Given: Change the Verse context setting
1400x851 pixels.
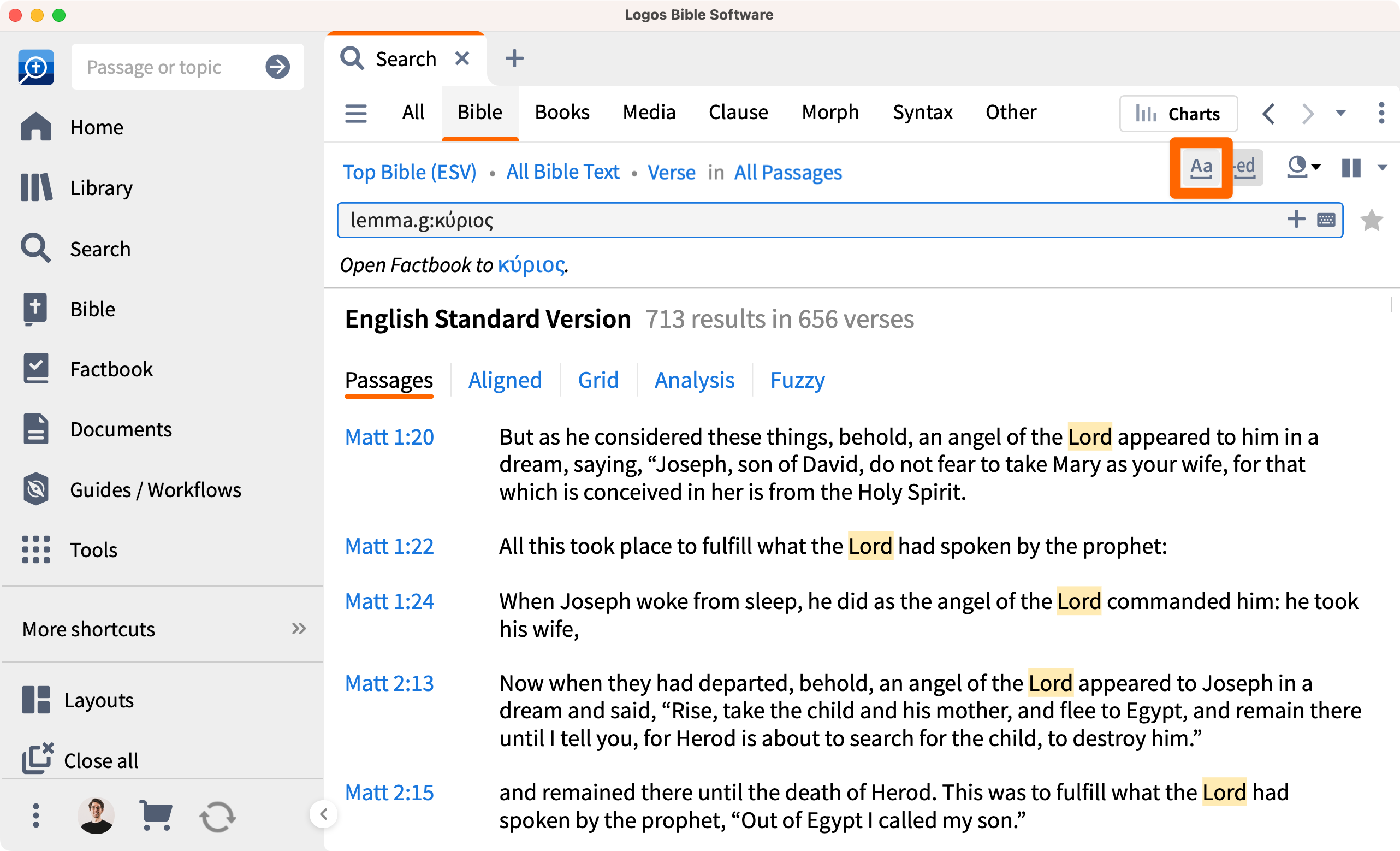Looking at the screenshot, I should 671,172.
